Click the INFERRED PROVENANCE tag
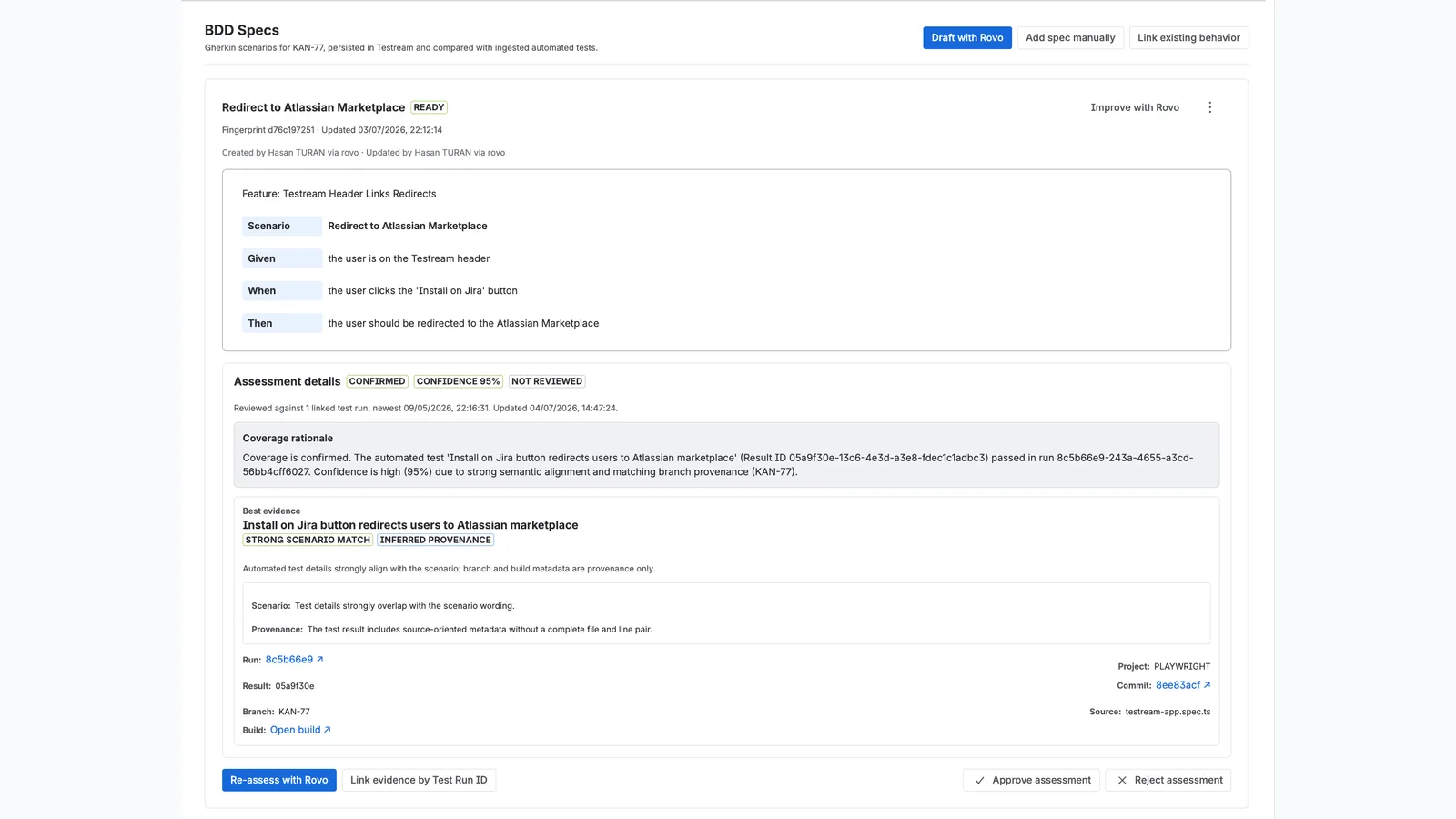The image size is (1456, 819). 435,540
